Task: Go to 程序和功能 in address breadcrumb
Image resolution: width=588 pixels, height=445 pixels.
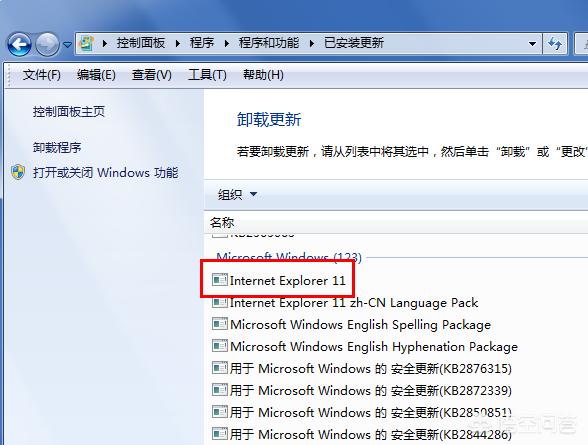Action: (269, 43)
